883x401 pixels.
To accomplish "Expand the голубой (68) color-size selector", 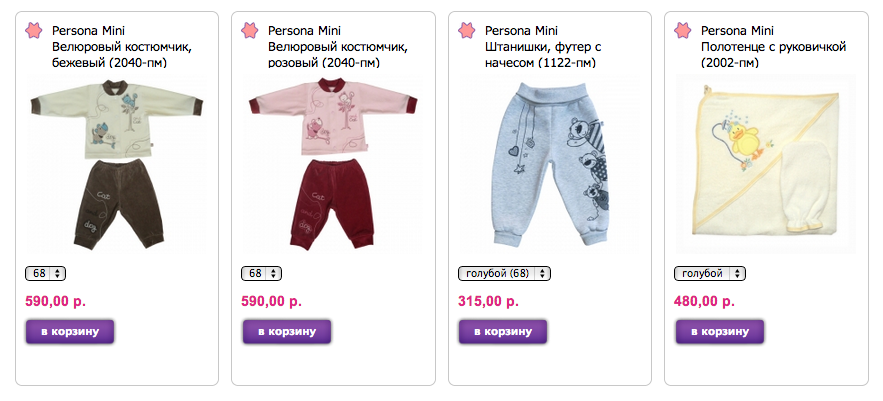I will coord(504,274).
